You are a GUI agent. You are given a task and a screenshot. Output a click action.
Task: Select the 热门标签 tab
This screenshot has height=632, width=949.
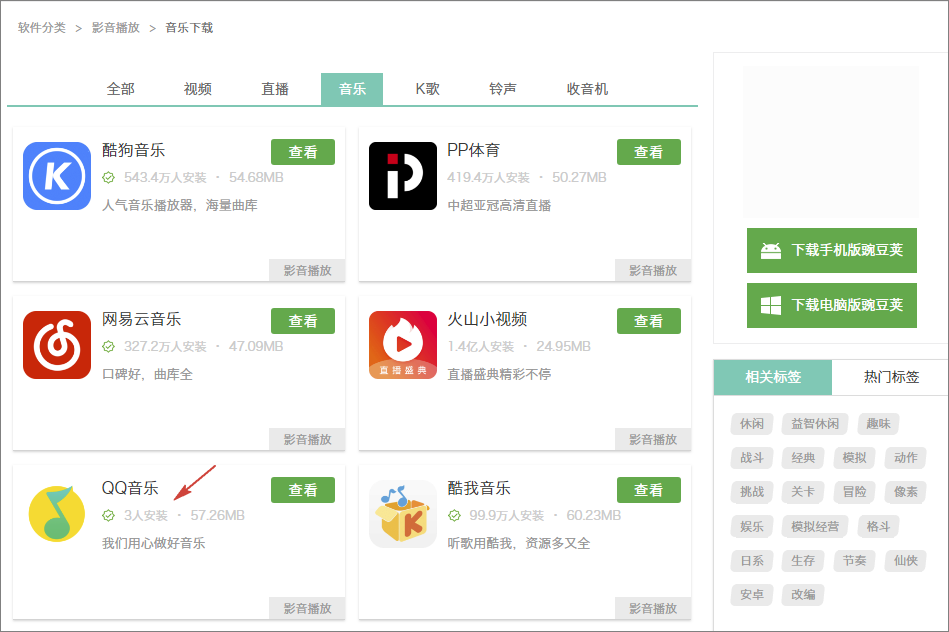[891, 377]
